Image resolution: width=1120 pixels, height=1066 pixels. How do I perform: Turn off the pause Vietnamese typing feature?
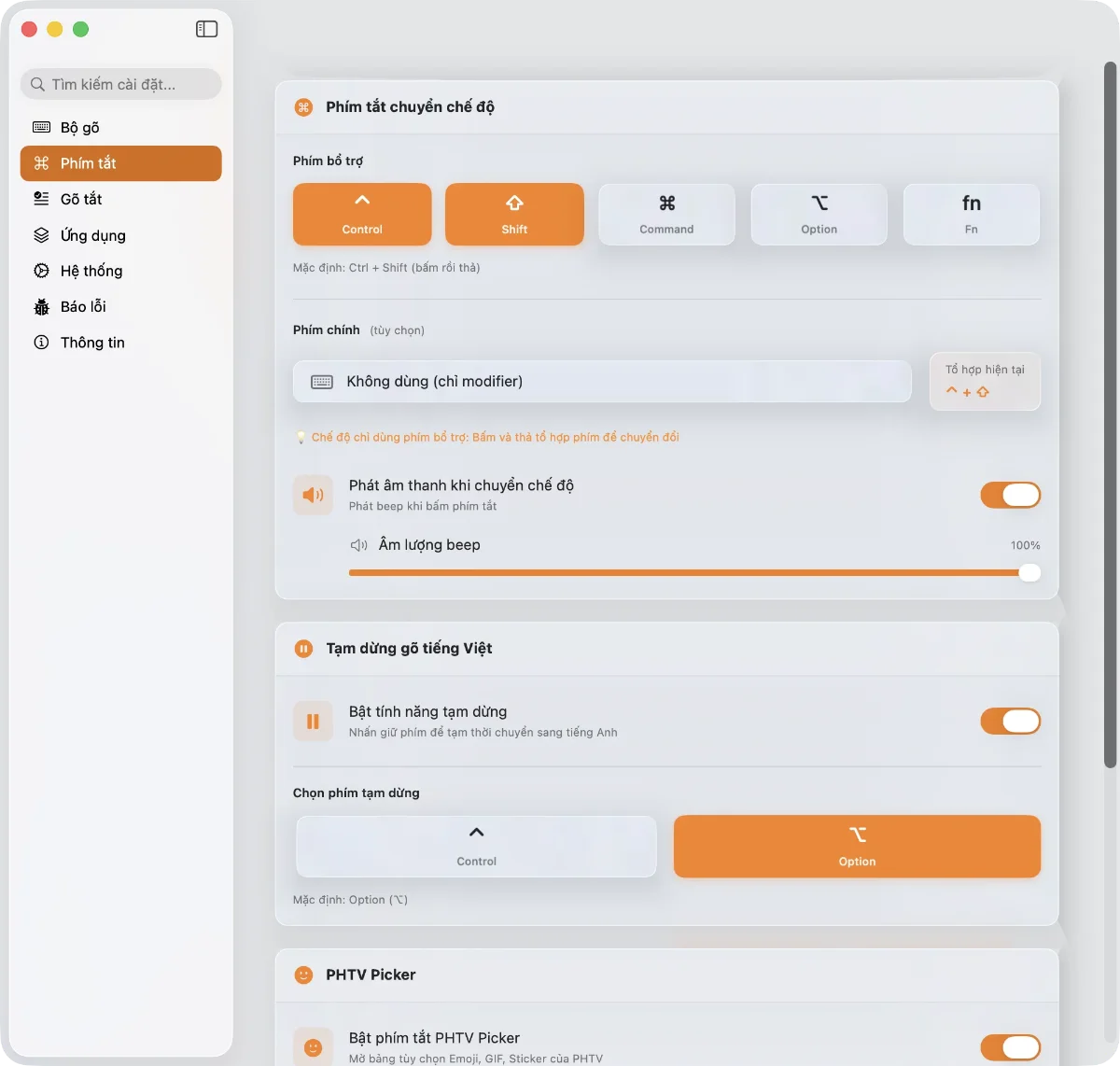[1010, 722]
